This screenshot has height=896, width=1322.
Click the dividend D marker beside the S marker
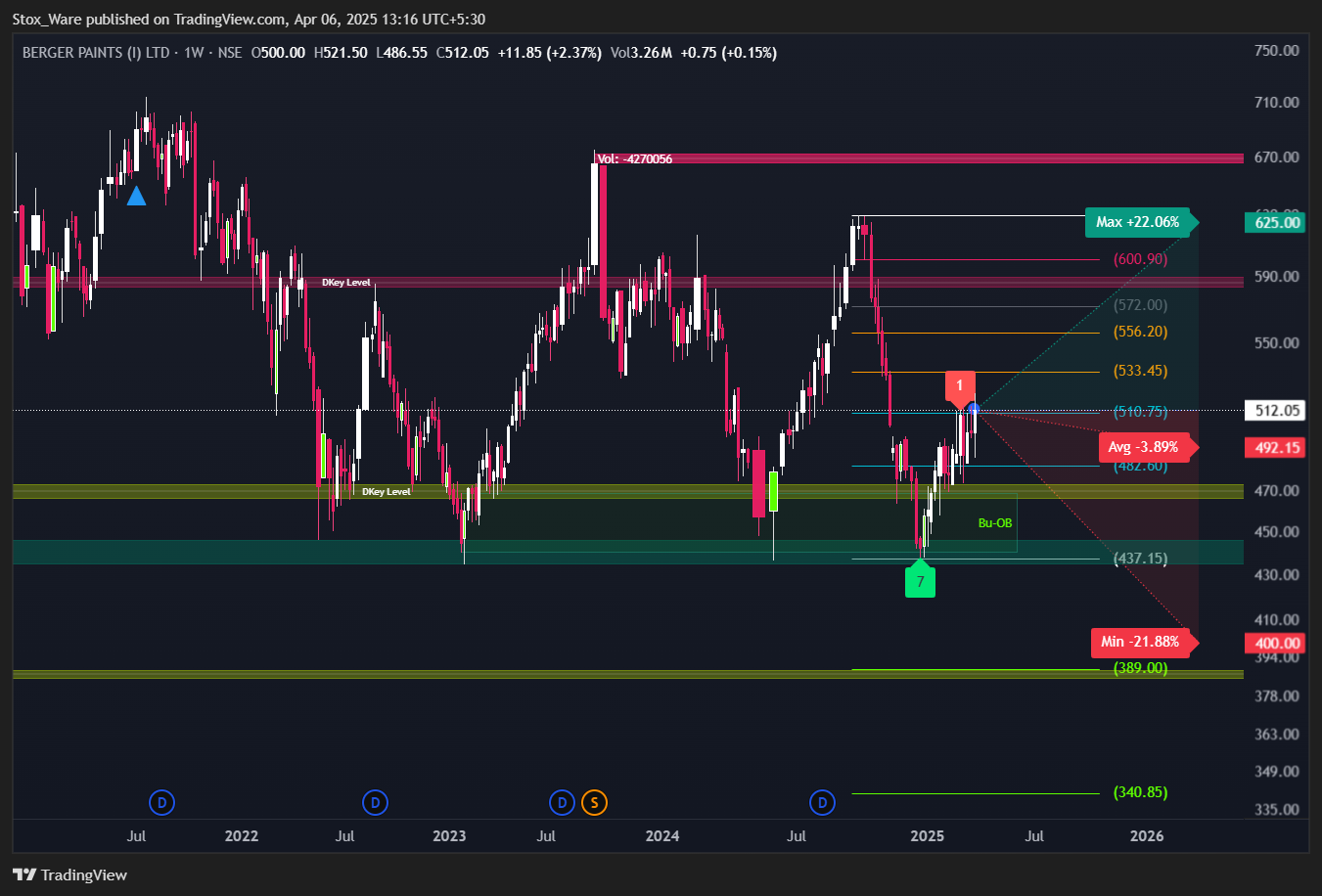point(562,803)
